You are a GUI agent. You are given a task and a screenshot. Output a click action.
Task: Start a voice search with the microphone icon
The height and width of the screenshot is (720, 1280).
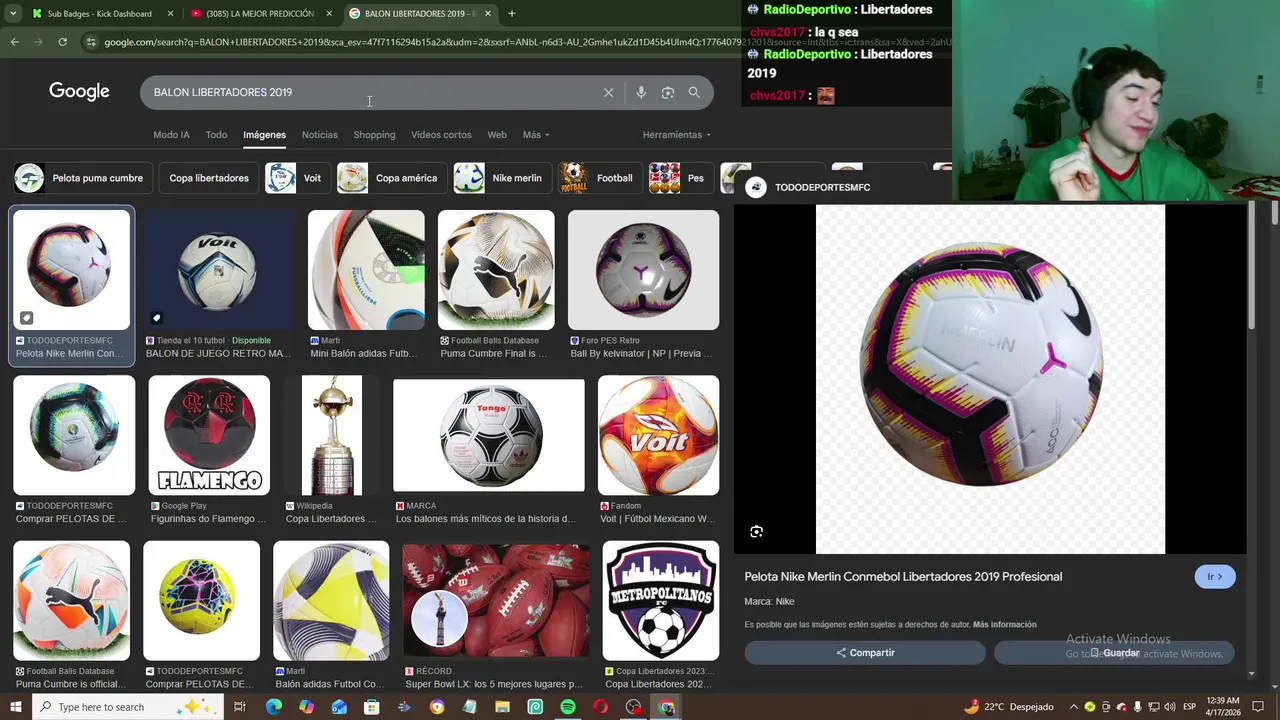641,92
